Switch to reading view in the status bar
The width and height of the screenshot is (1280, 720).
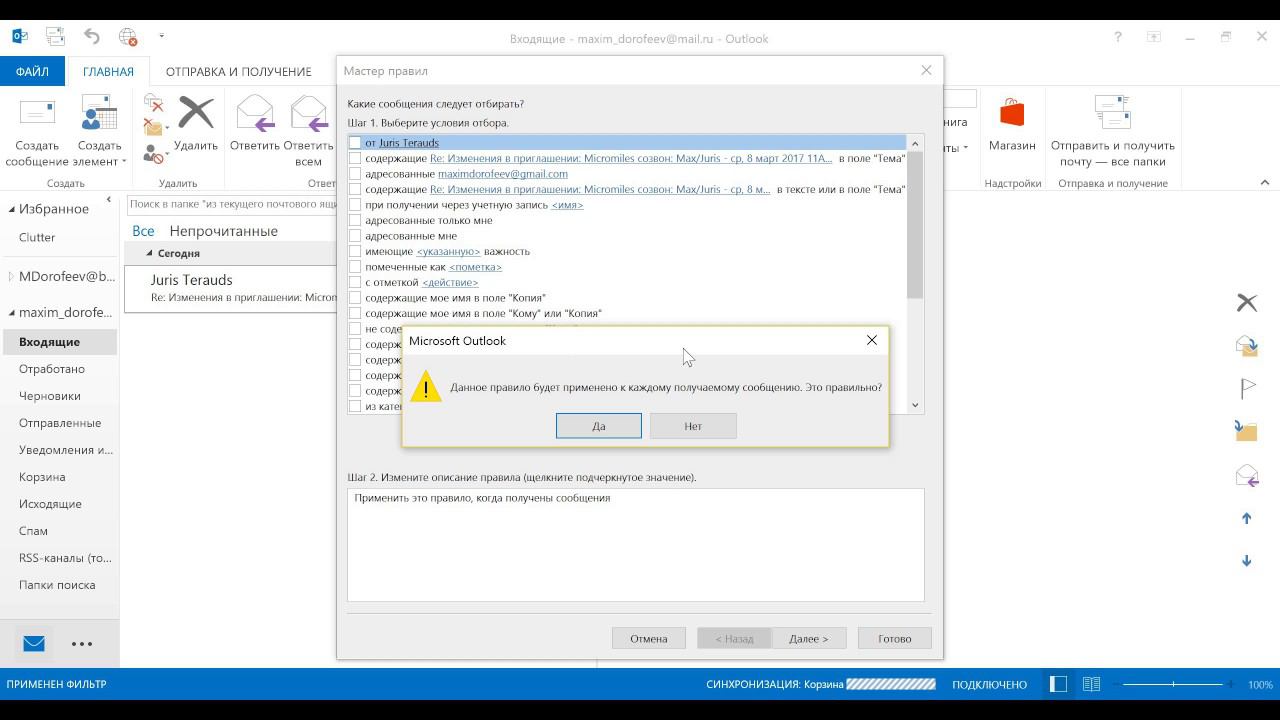click(x=1091, y=684)
